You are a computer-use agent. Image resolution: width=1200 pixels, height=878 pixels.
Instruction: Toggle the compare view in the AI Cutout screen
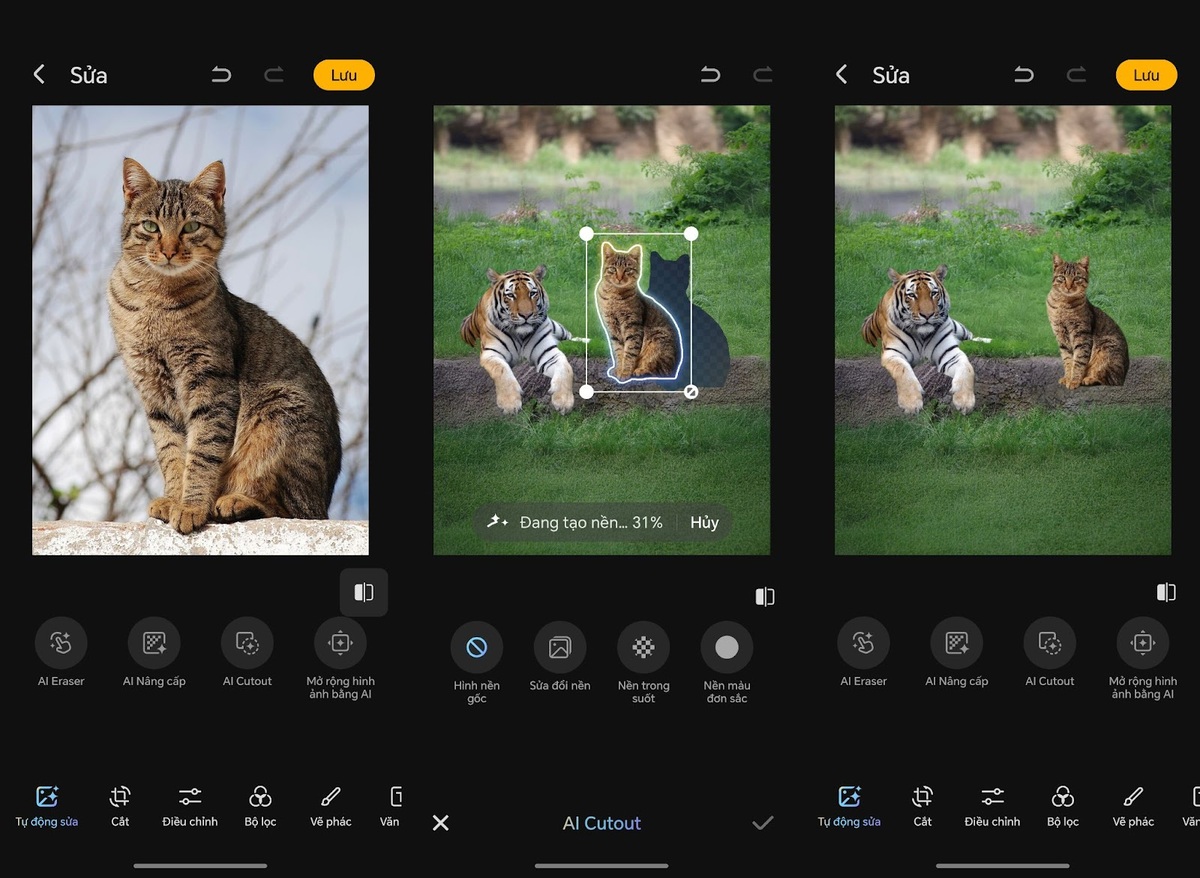tap(765, 597)
